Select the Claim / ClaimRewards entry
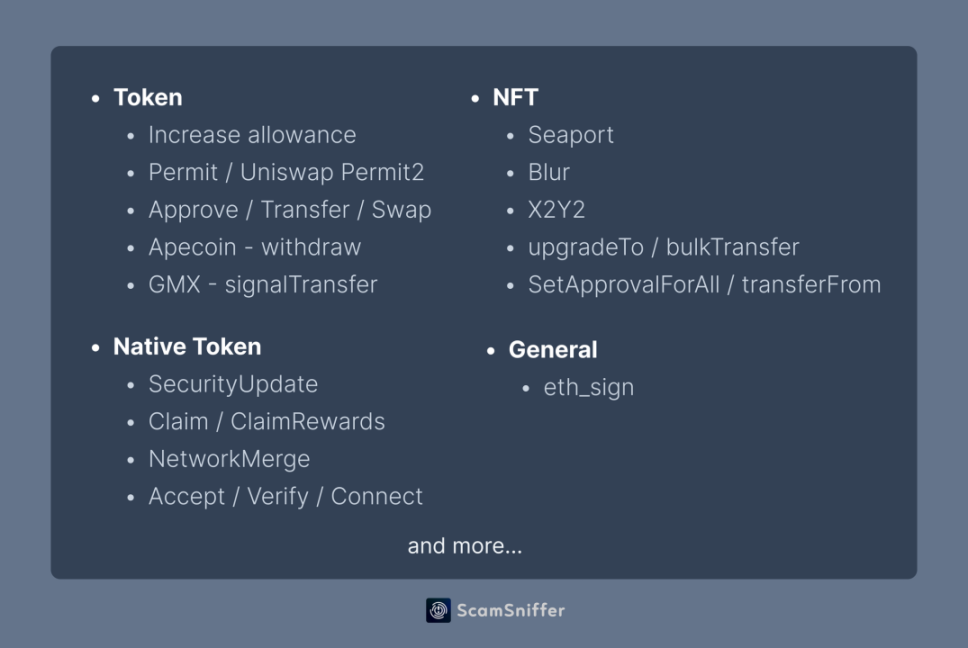This screenshot has height=648, width=968. pos(267,422)
